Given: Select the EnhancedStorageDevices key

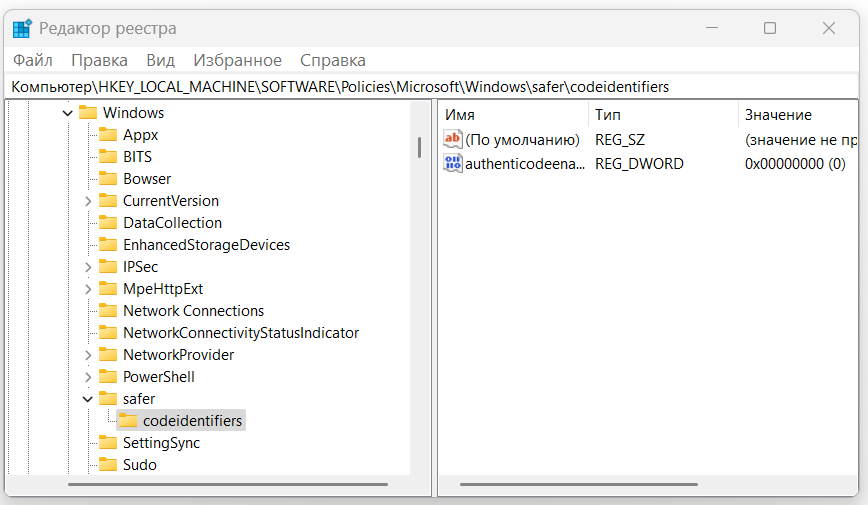Looking at the screenshot, I should (x=206, y=245).
